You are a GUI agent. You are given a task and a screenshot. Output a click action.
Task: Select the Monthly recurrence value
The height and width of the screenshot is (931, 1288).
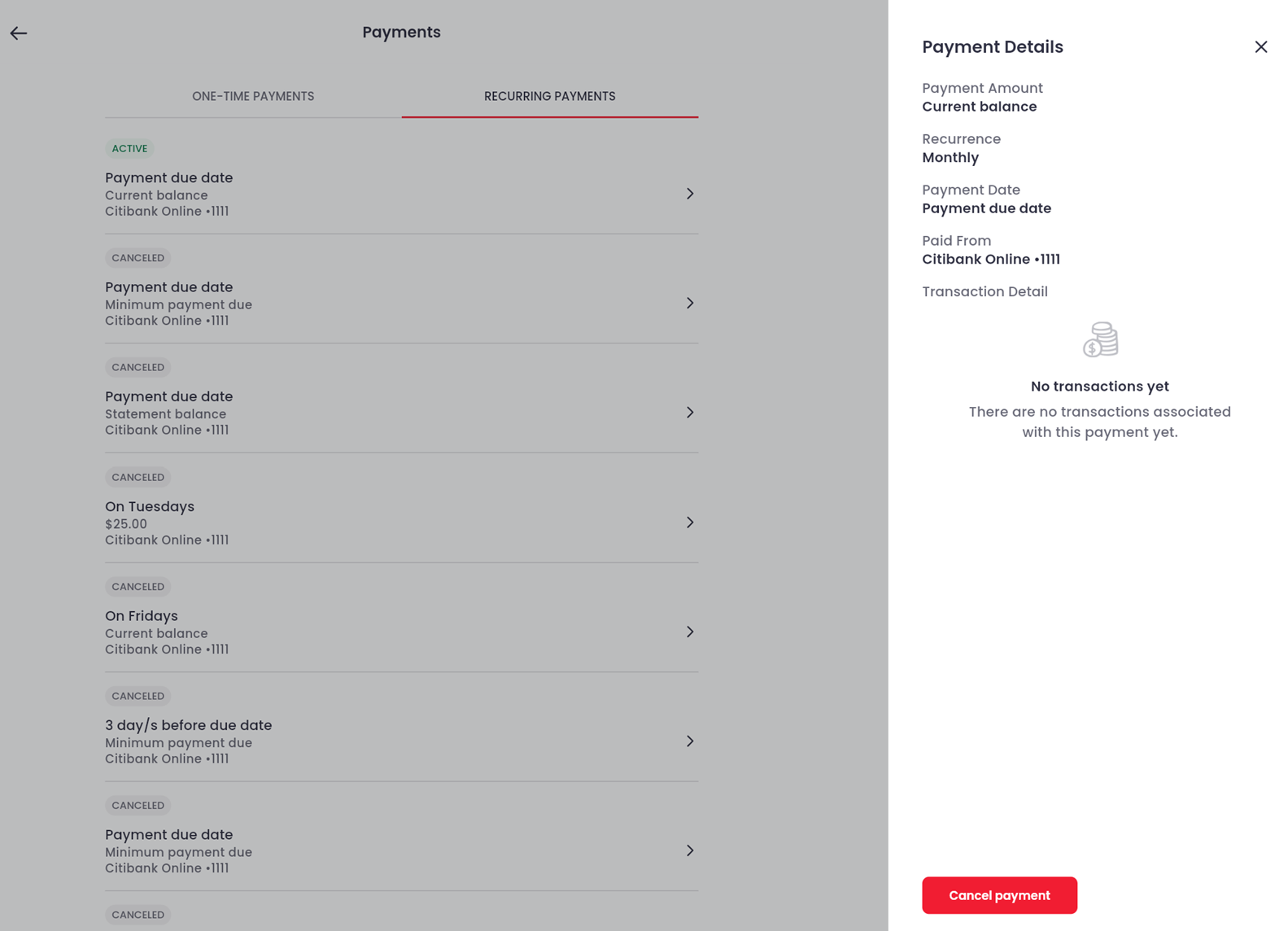pyautogui.click(x=950, y=157)
